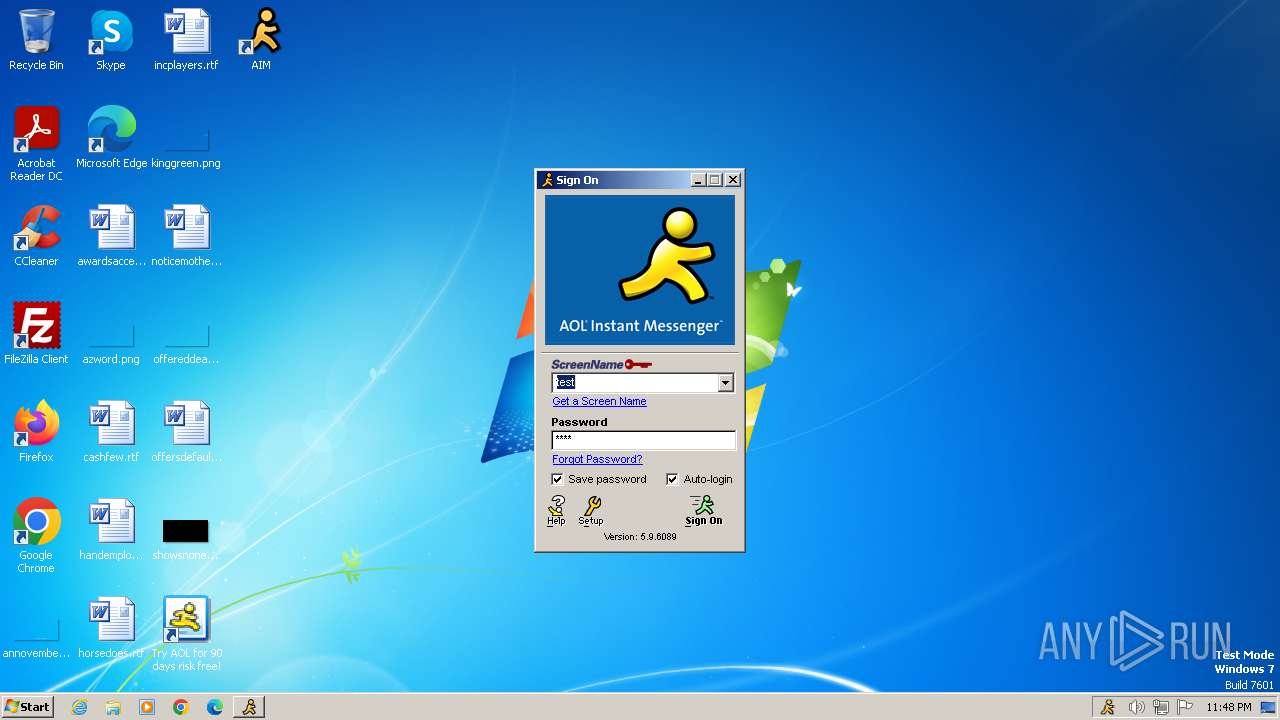Viewport: 1280px width, 720px height.
Task: Select Try AOL for 90 days shortcut
Action: click(x=186, y=634)
